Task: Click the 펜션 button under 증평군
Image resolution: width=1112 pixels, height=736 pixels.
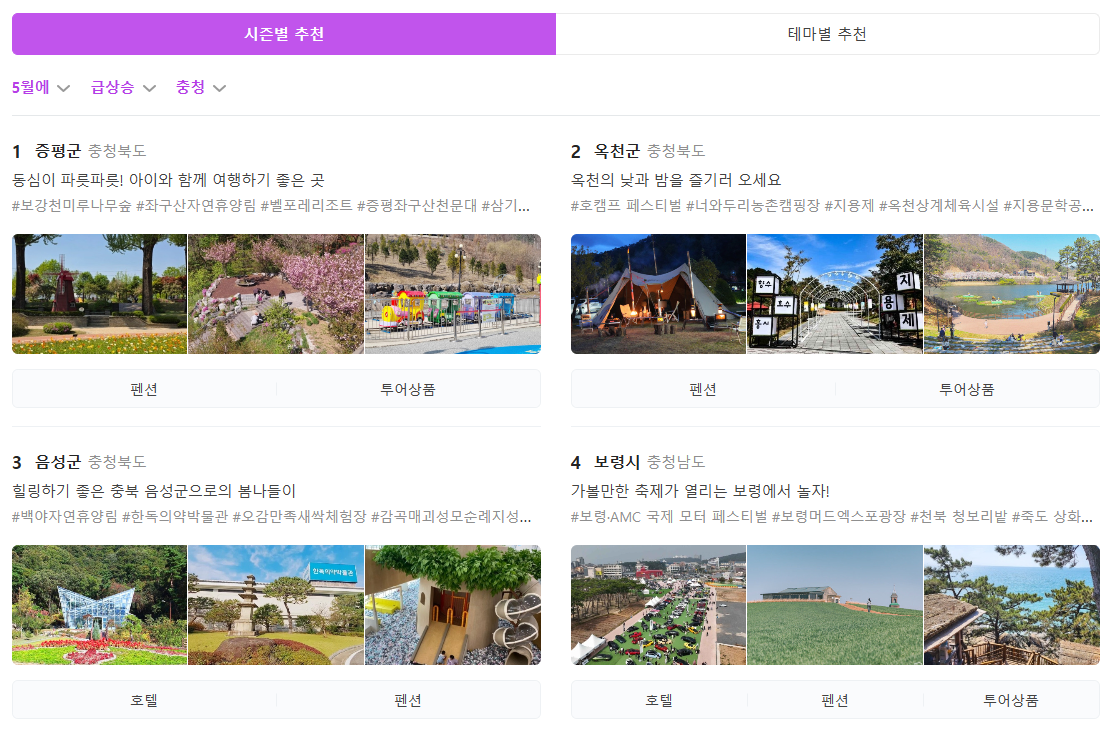Action: 144,389
